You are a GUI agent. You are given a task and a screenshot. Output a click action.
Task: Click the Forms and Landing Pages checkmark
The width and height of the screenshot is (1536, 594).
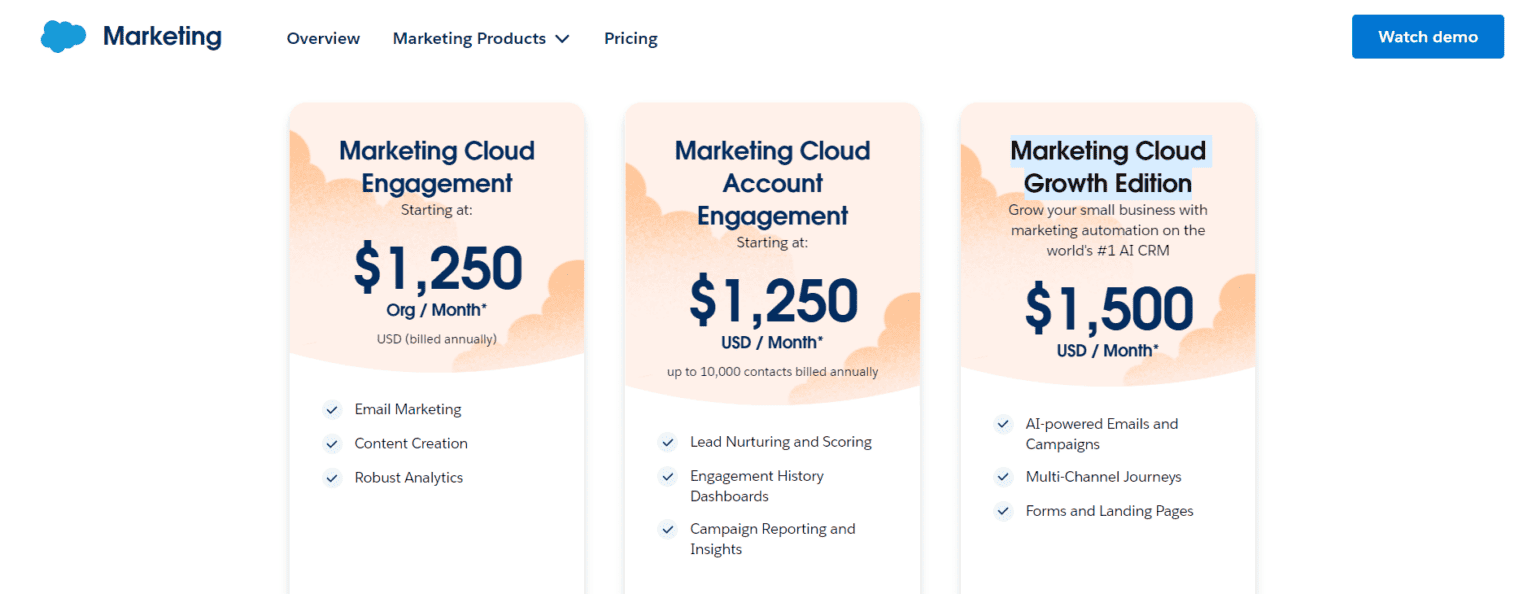[x=1003, y=511]
